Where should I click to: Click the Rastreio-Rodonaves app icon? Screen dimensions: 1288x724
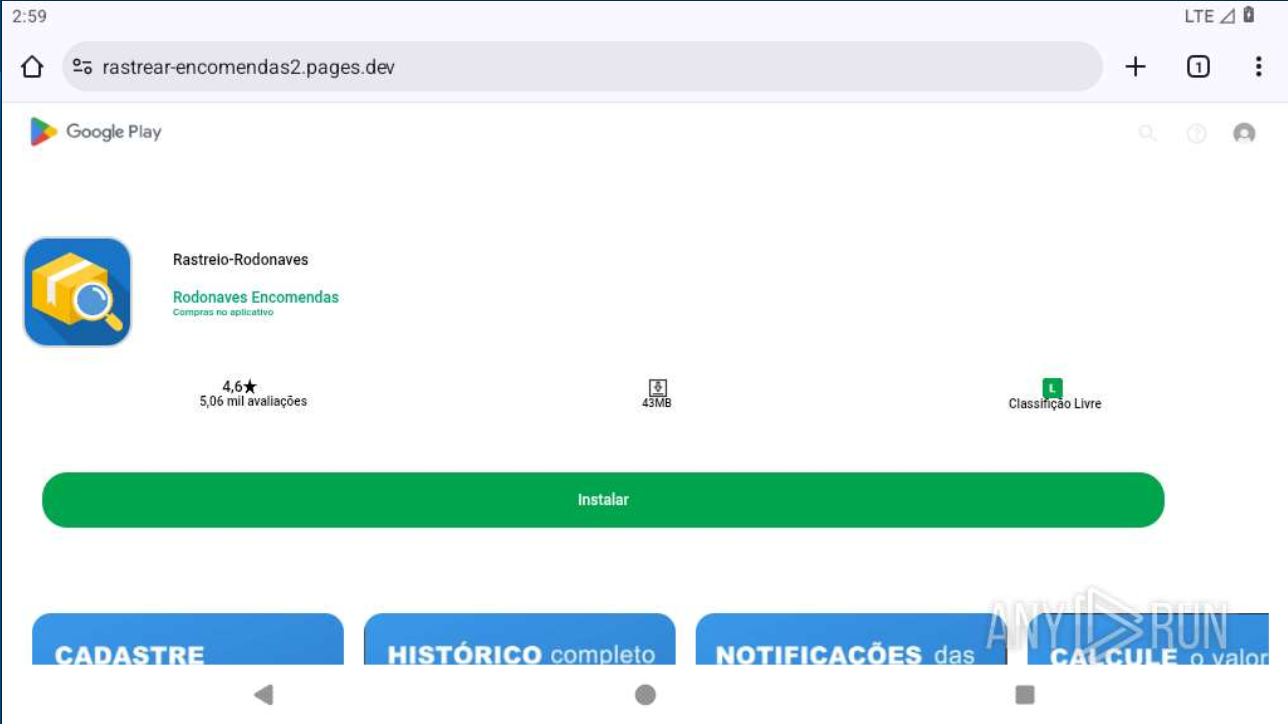77,292
